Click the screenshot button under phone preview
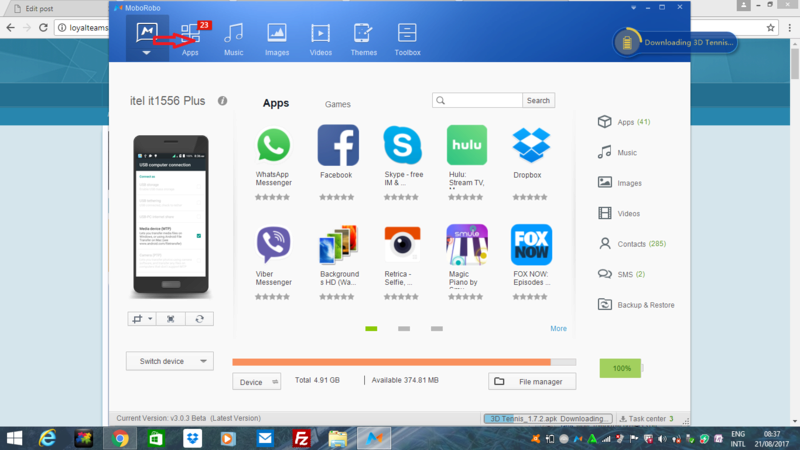 click(137, 319)
